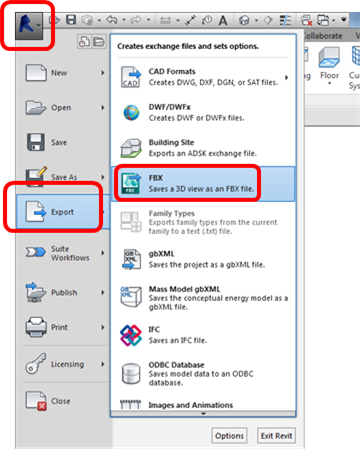This screenshot has height=449, width=360.
Task: Click the IFC colored diamond icon
Action: [131, 335]
